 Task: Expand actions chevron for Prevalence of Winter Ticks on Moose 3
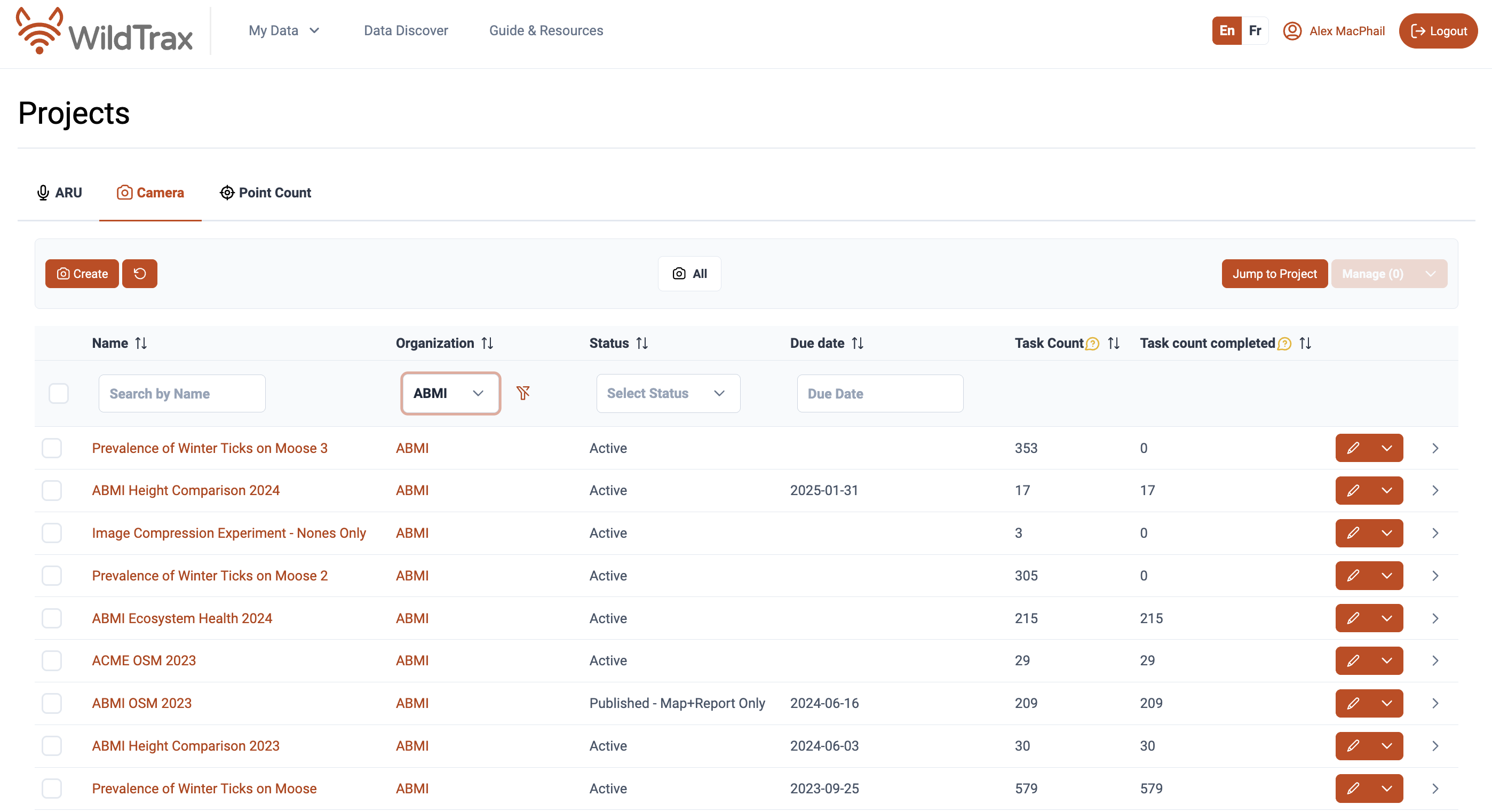[x=1386, y=448]
